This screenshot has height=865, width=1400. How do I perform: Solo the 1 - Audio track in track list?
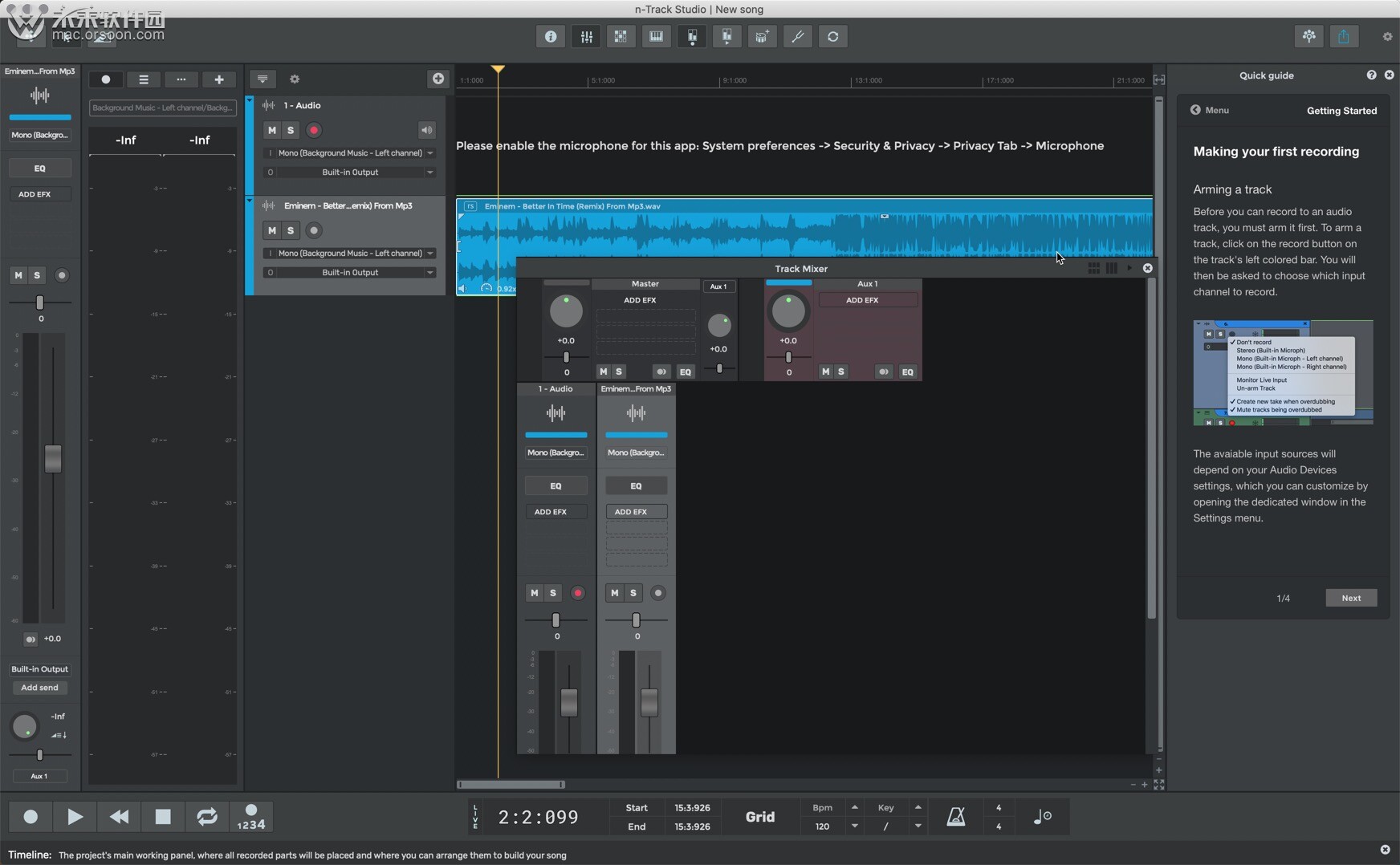(x=291, y=130)
